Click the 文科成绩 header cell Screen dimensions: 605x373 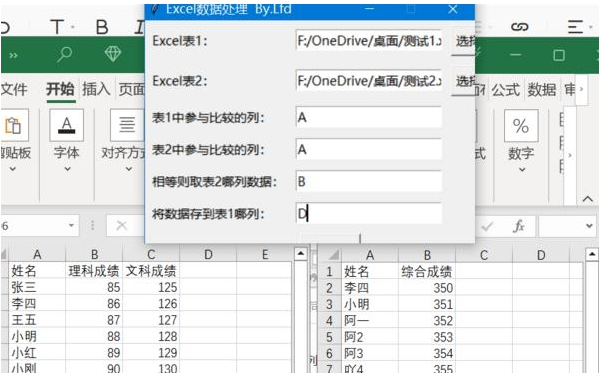151,271
